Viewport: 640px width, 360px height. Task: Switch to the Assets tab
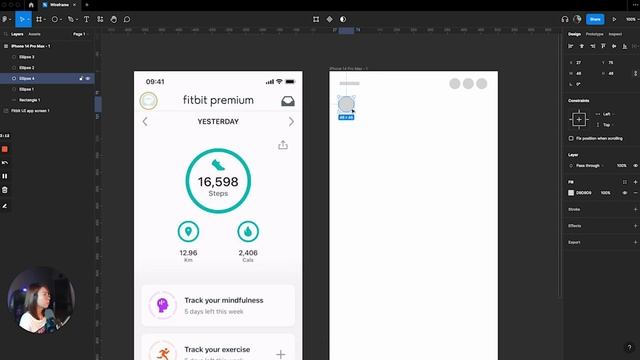(x=34, y=34)
